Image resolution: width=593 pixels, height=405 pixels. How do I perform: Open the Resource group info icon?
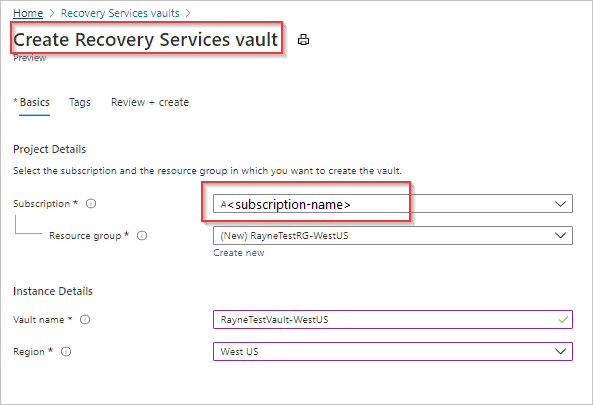142,236
